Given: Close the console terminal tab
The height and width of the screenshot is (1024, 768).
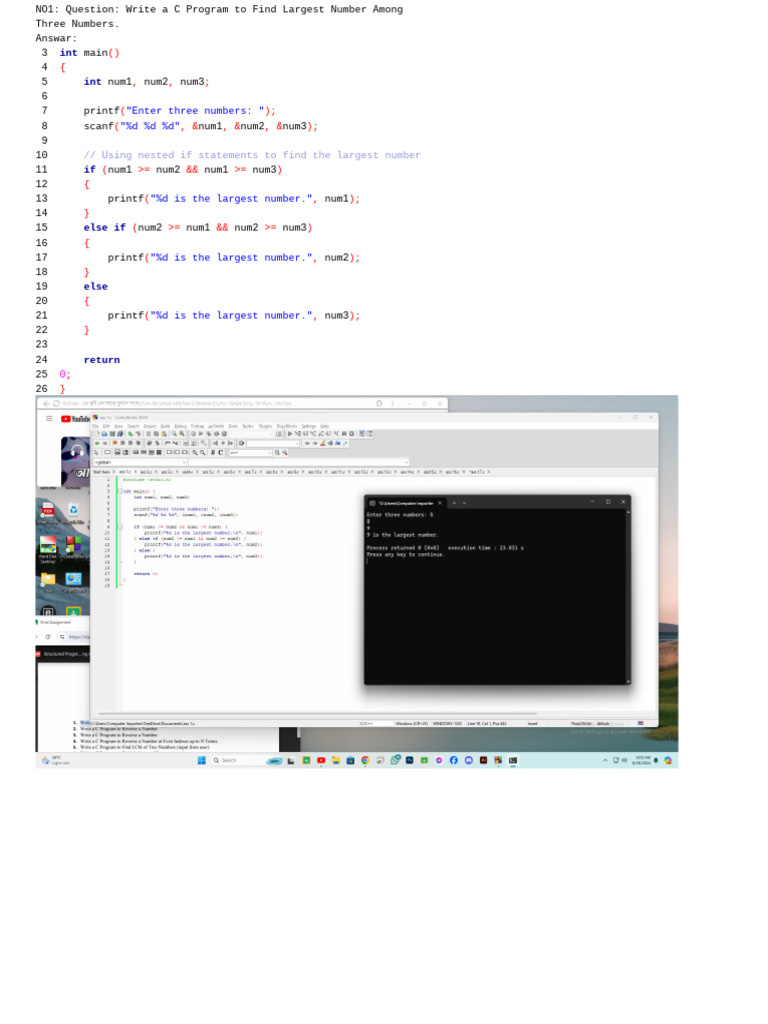Looking at the screenshot, I should coord(440,502).
